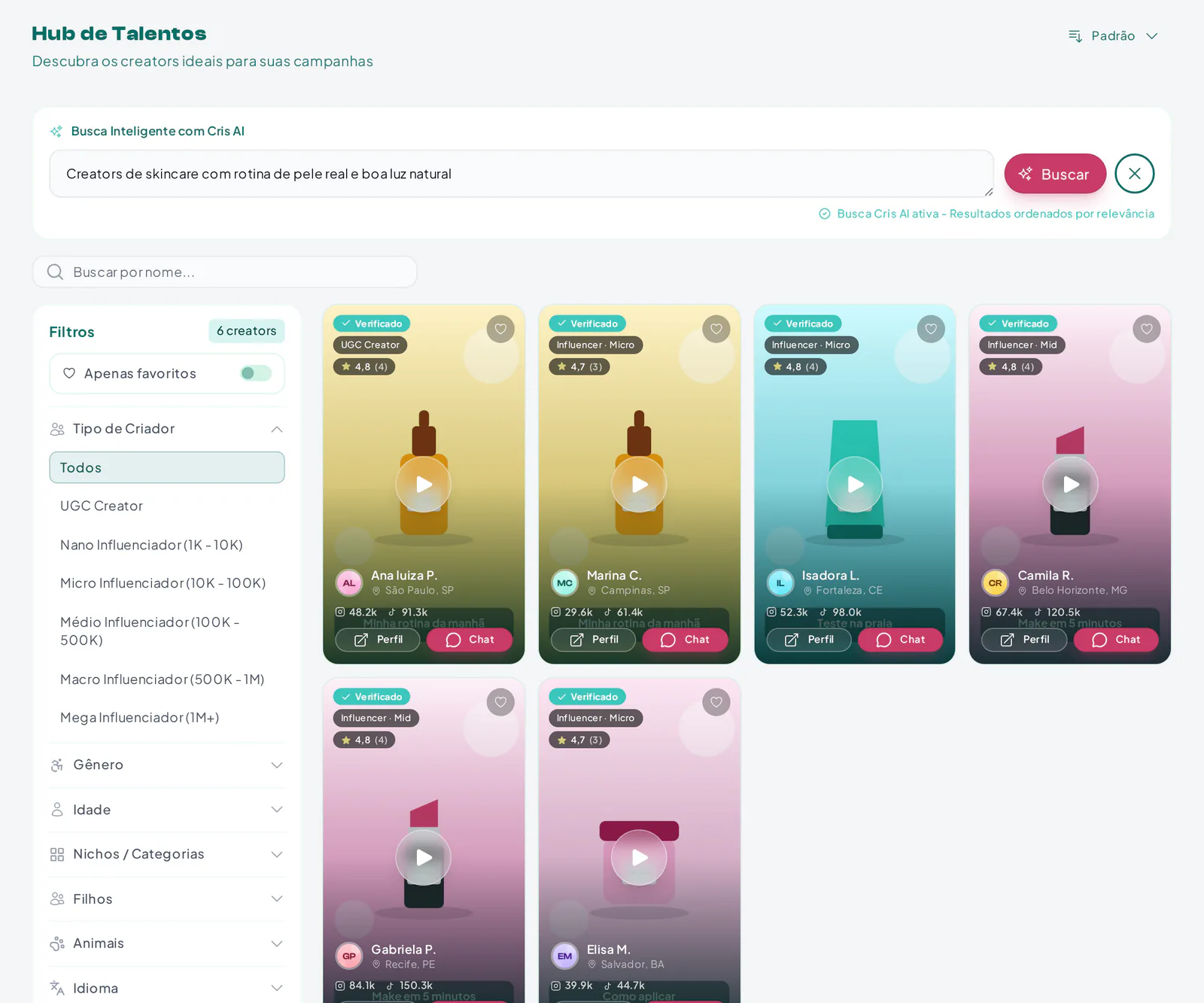Play Isadora L.'s video preview
The width and height of the screenshot is (1204, 1003).
[855, 485]
